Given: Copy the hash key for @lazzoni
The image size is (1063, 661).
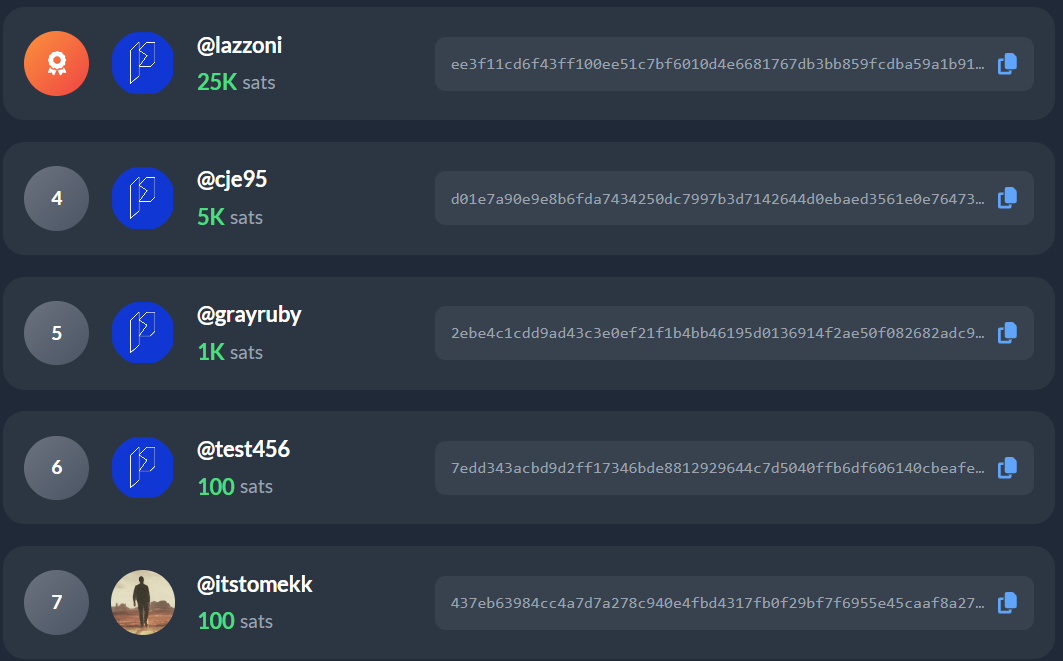Looking at the screenshot, I should (1007, 64).
